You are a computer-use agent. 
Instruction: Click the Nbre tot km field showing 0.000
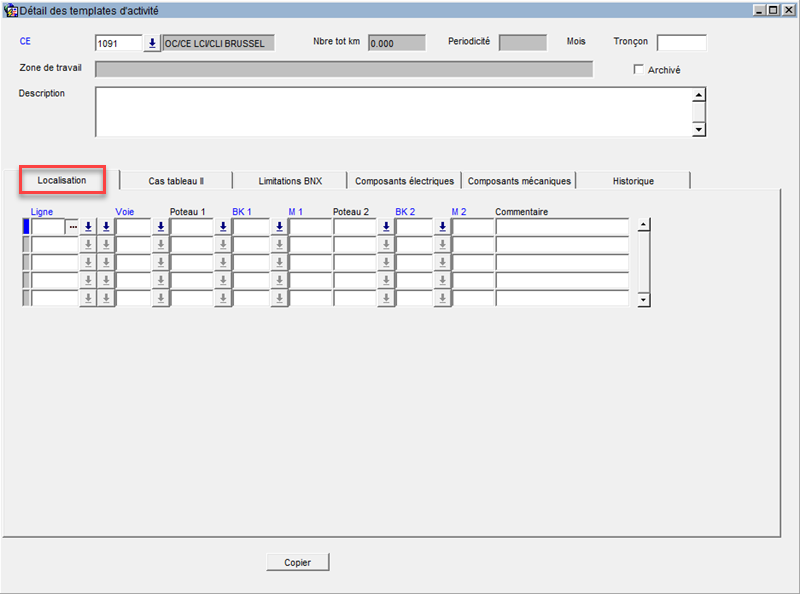pyautogui.click(x=397, y=43)
